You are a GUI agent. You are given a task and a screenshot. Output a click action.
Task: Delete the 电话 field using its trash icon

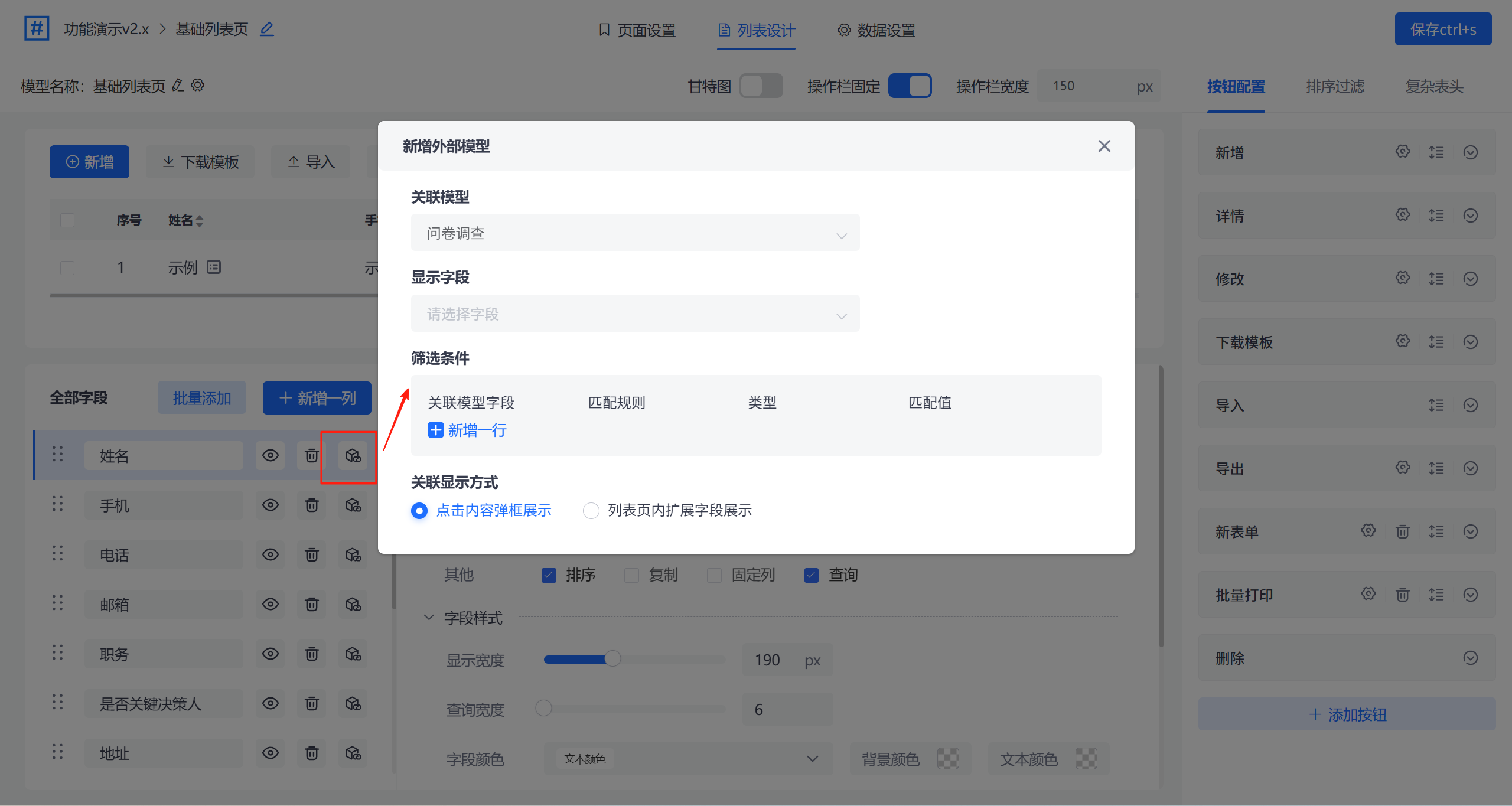click(x=311, y=554)
